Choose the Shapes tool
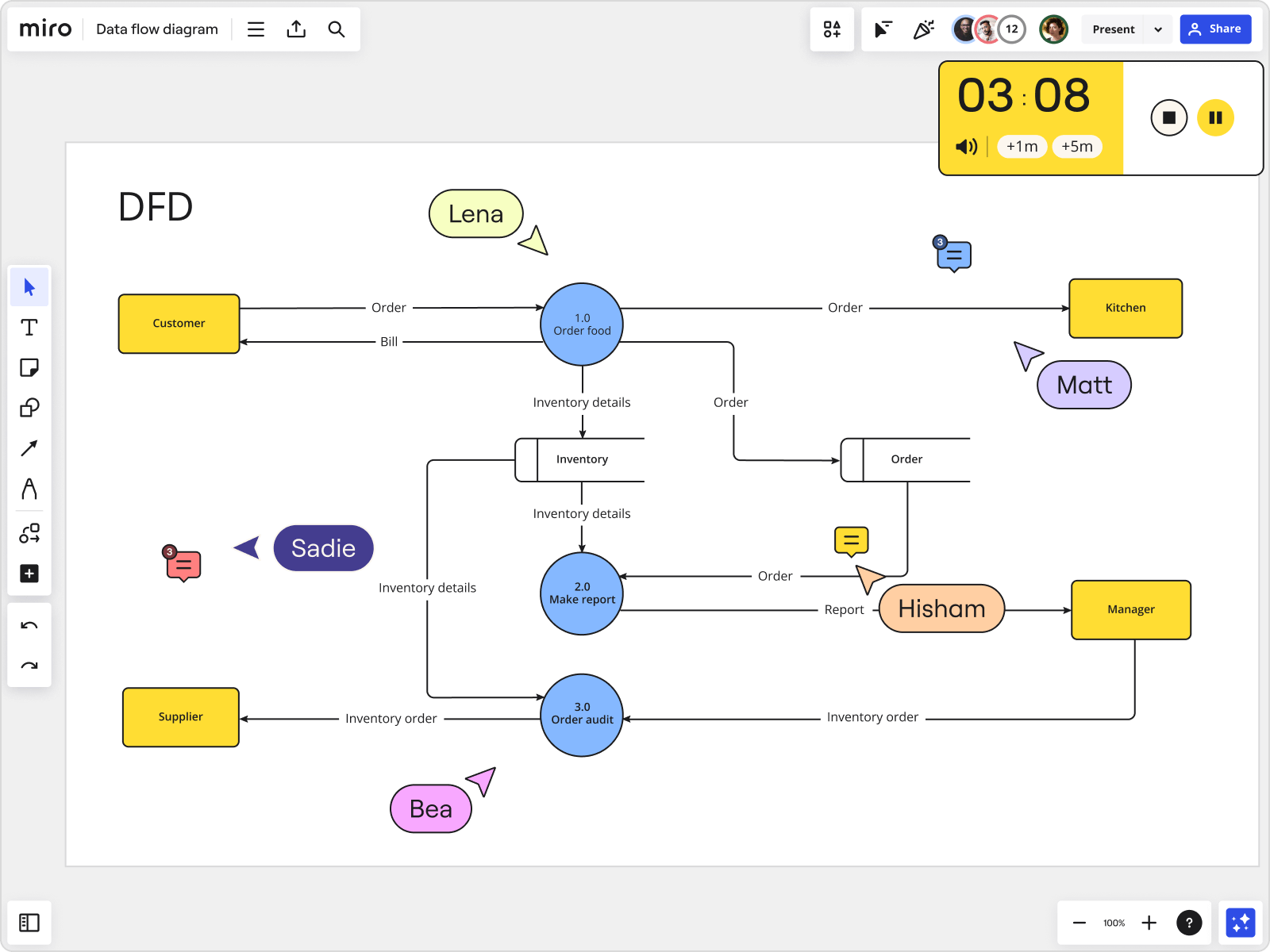The height and width of the screenshot is (952, 1270). coord(29,408)
